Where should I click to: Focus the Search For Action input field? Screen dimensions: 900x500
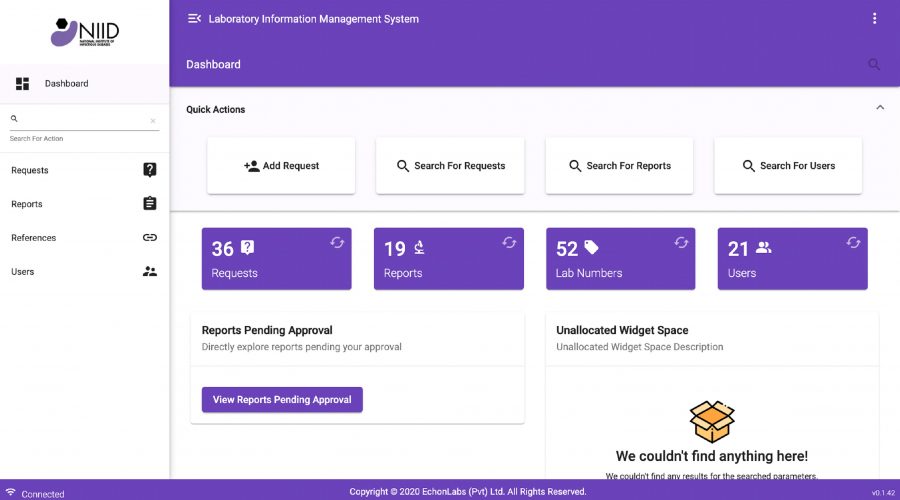[80, 120]
